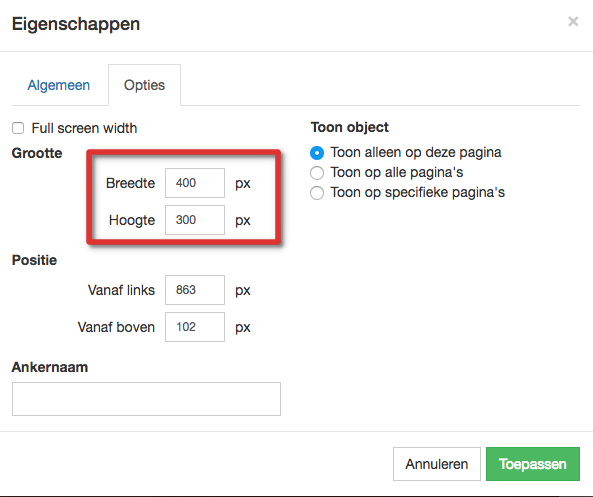This screenshot has height=497, width=593.
Task: Cancel with the Annuleren button
Action: [437, 464]
